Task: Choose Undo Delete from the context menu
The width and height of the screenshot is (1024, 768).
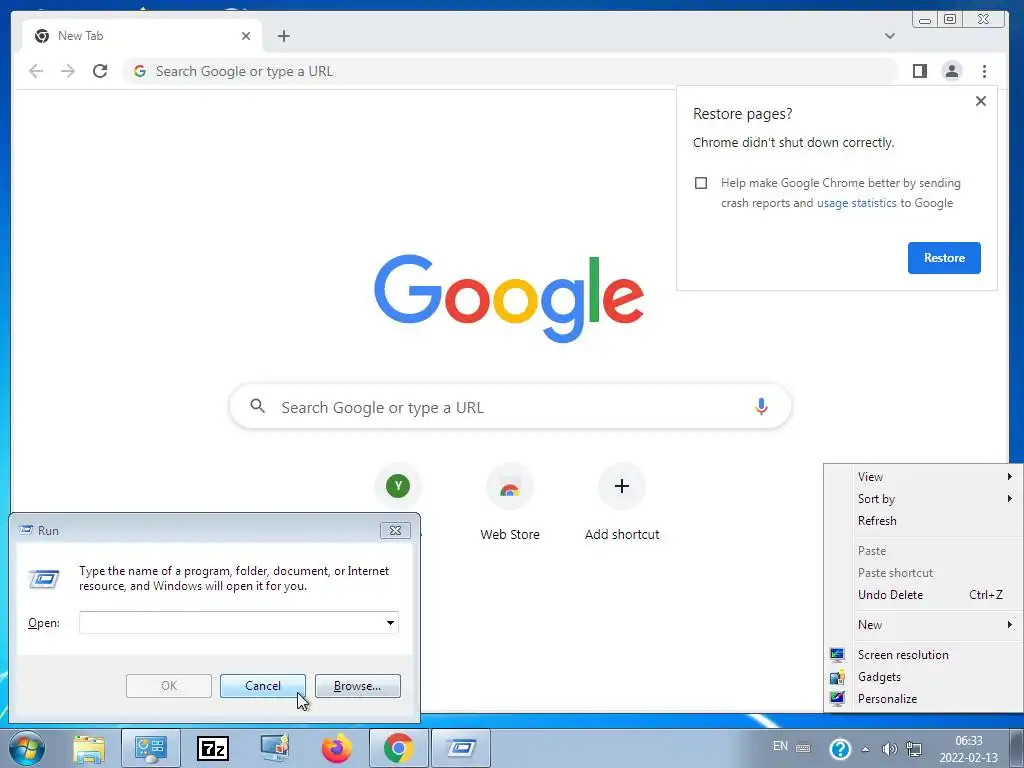Action: point(922,594)
